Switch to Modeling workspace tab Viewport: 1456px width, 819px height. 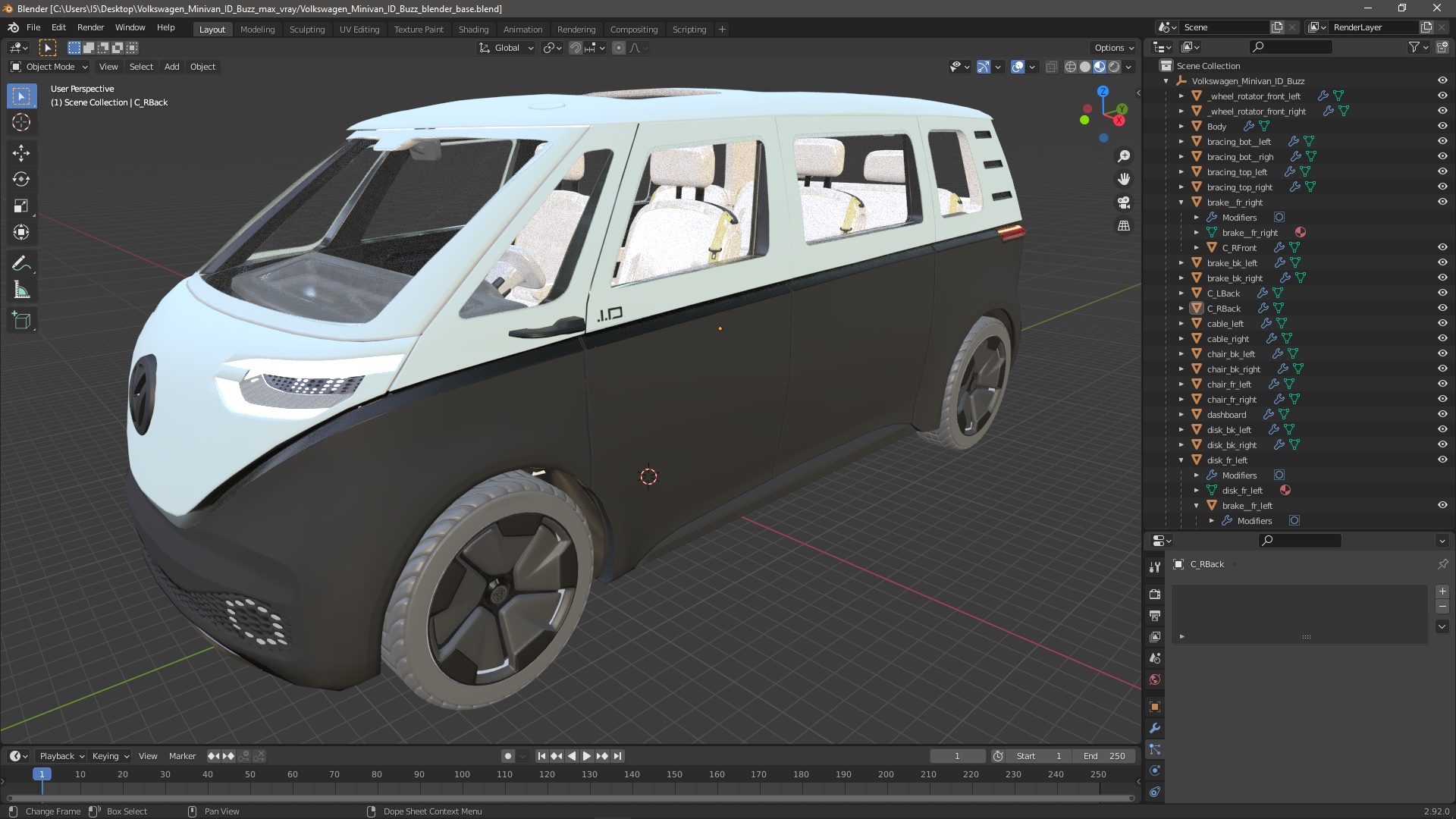click(257, 30)
